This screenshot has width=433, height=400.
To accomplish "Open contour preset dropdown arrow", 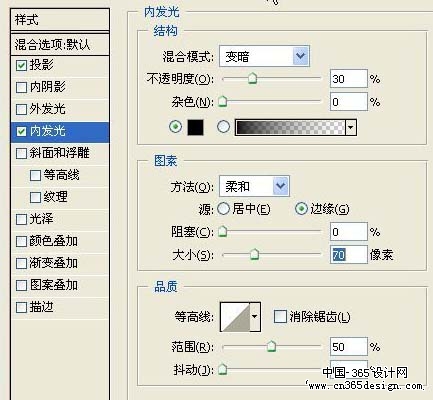I will (255, 317).
